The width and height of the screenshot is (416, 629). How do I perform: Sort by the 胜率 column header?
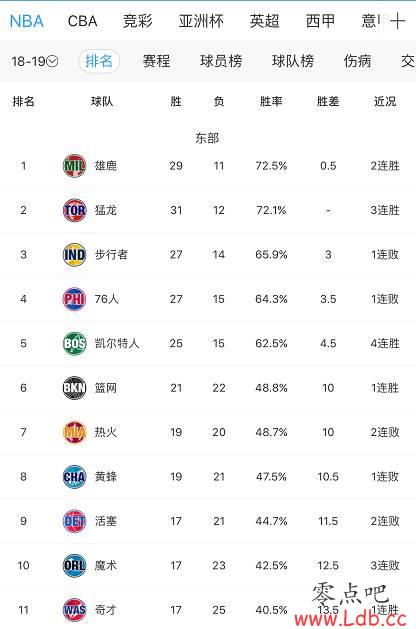pyautogui.click(x=271, y=101)
